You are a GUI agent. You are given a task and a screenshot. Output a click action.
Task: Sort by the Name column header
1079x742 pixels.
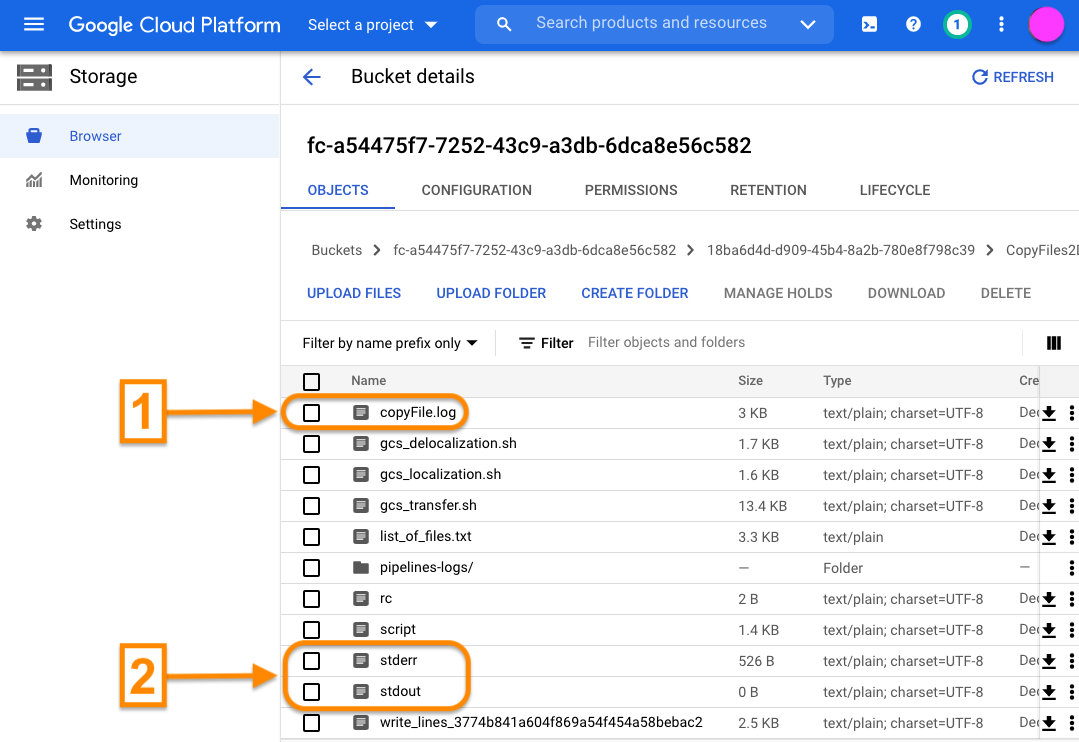368,381
